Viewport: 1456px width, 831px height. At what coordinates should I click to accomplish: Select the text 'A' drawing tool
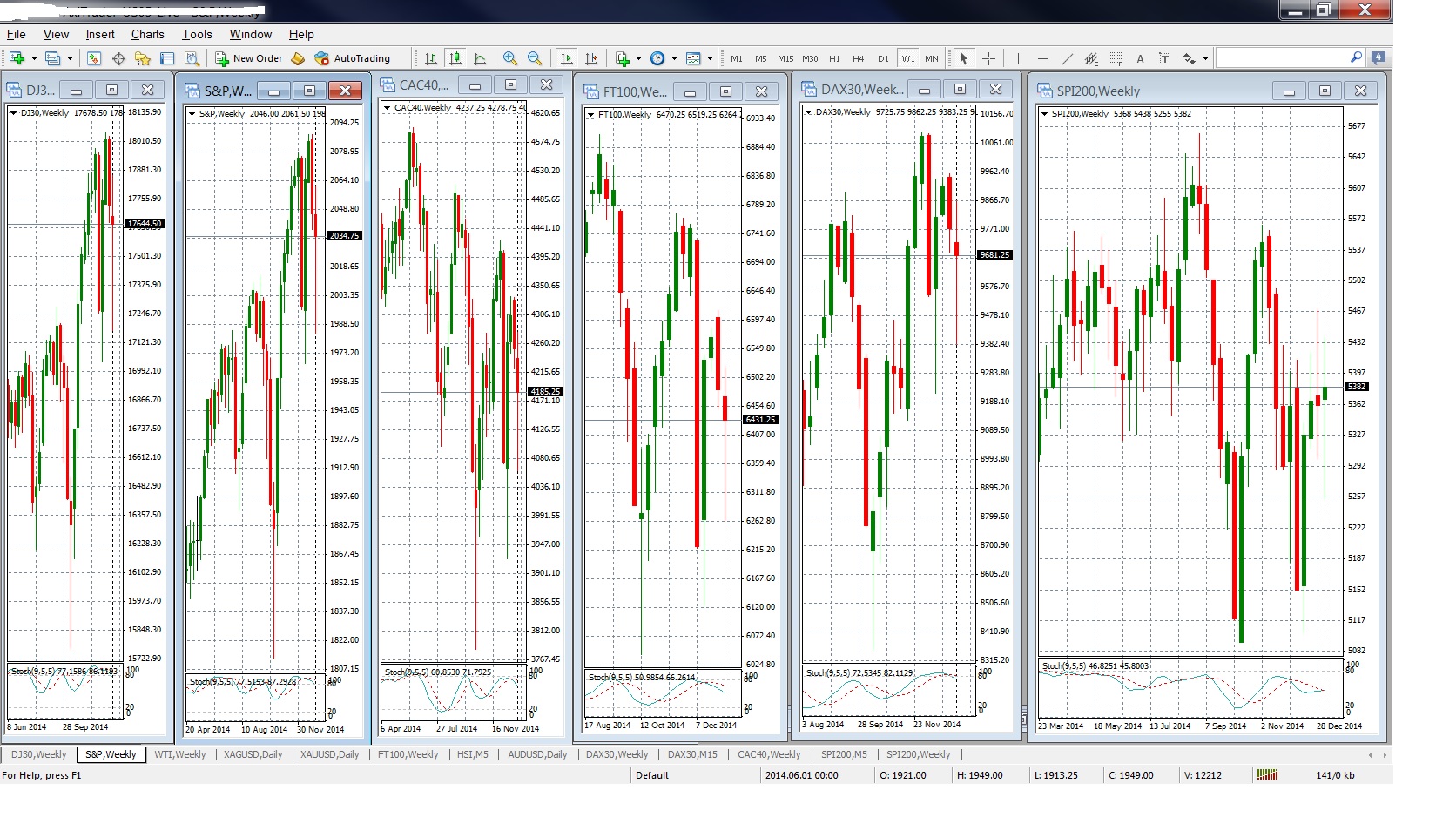1140,59
